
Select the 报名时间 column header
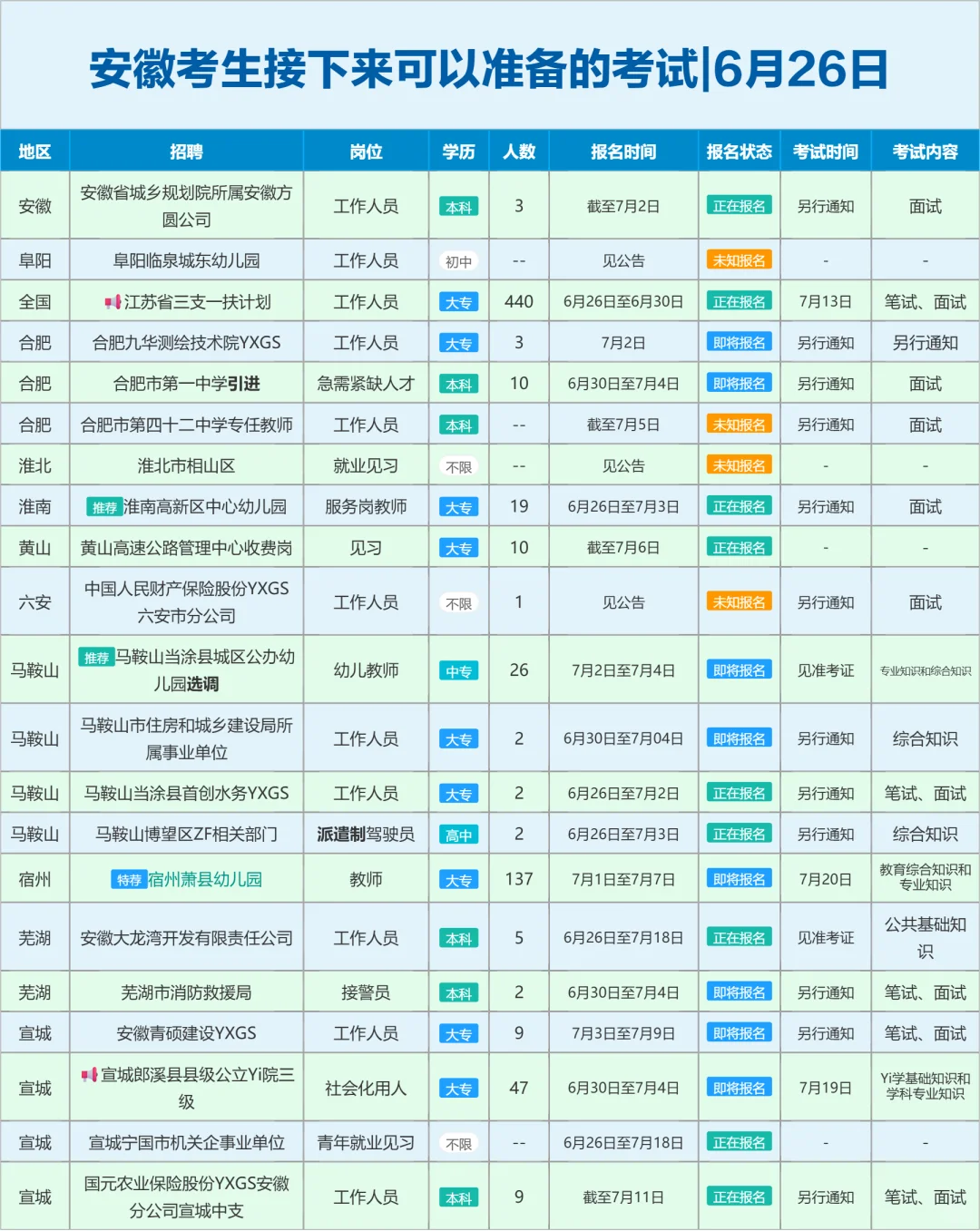[x=623, y=151]
